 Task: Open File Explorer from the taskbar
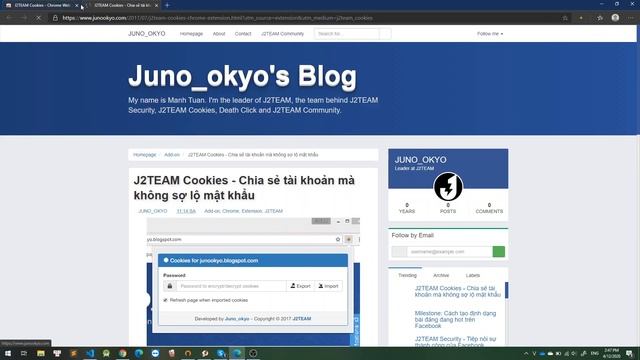[41, 353]
